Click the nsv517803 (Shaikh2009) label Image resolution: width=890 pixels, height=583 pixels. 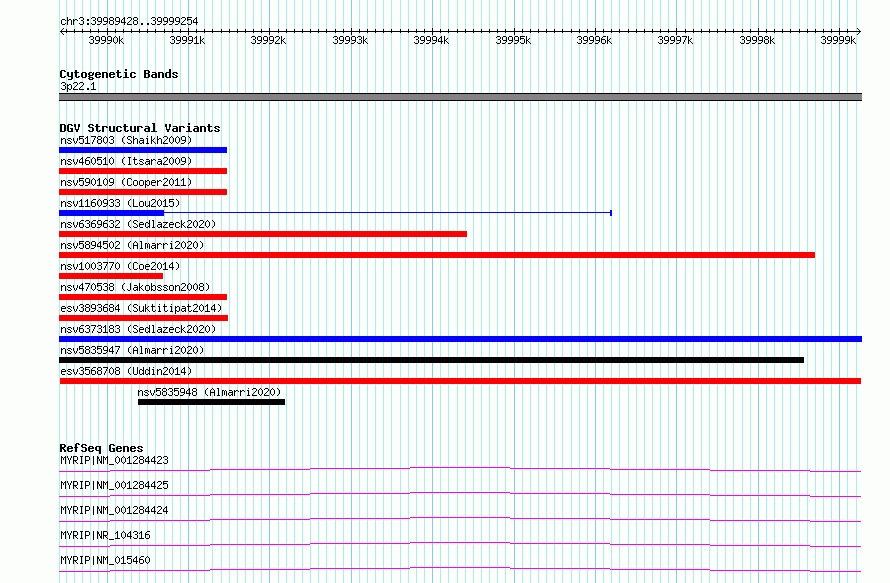(x=126, y=140)
